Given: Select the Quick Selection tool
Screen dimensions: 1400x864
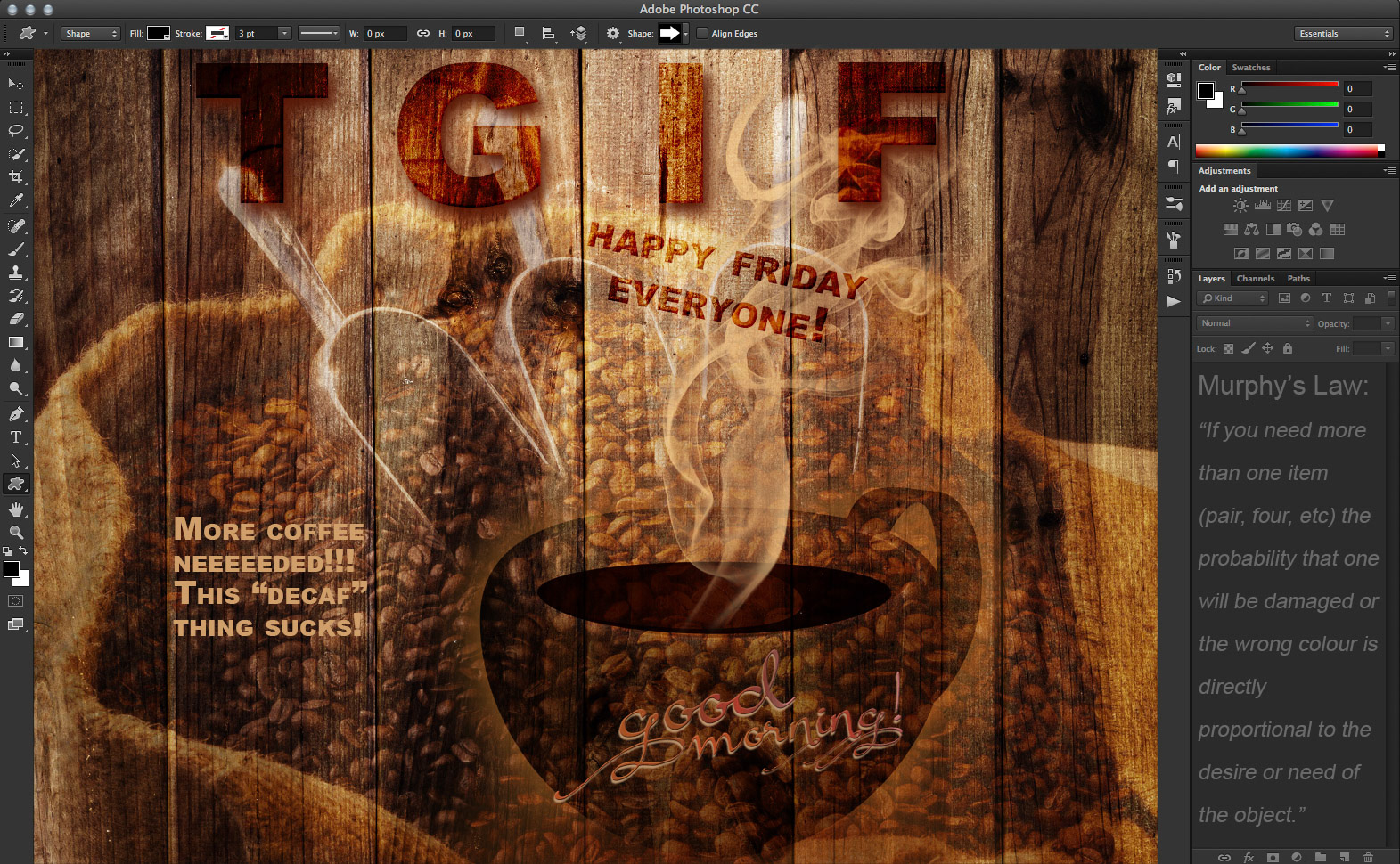Looking at the screenshot, I should [x=16, y=154].
